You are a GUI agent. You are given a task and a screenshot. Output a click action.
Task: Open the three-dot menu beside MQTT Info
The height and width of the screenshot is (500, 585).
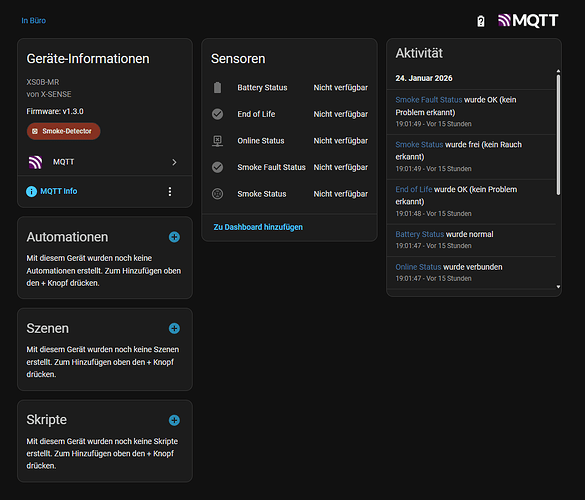(x=170, y=191)
